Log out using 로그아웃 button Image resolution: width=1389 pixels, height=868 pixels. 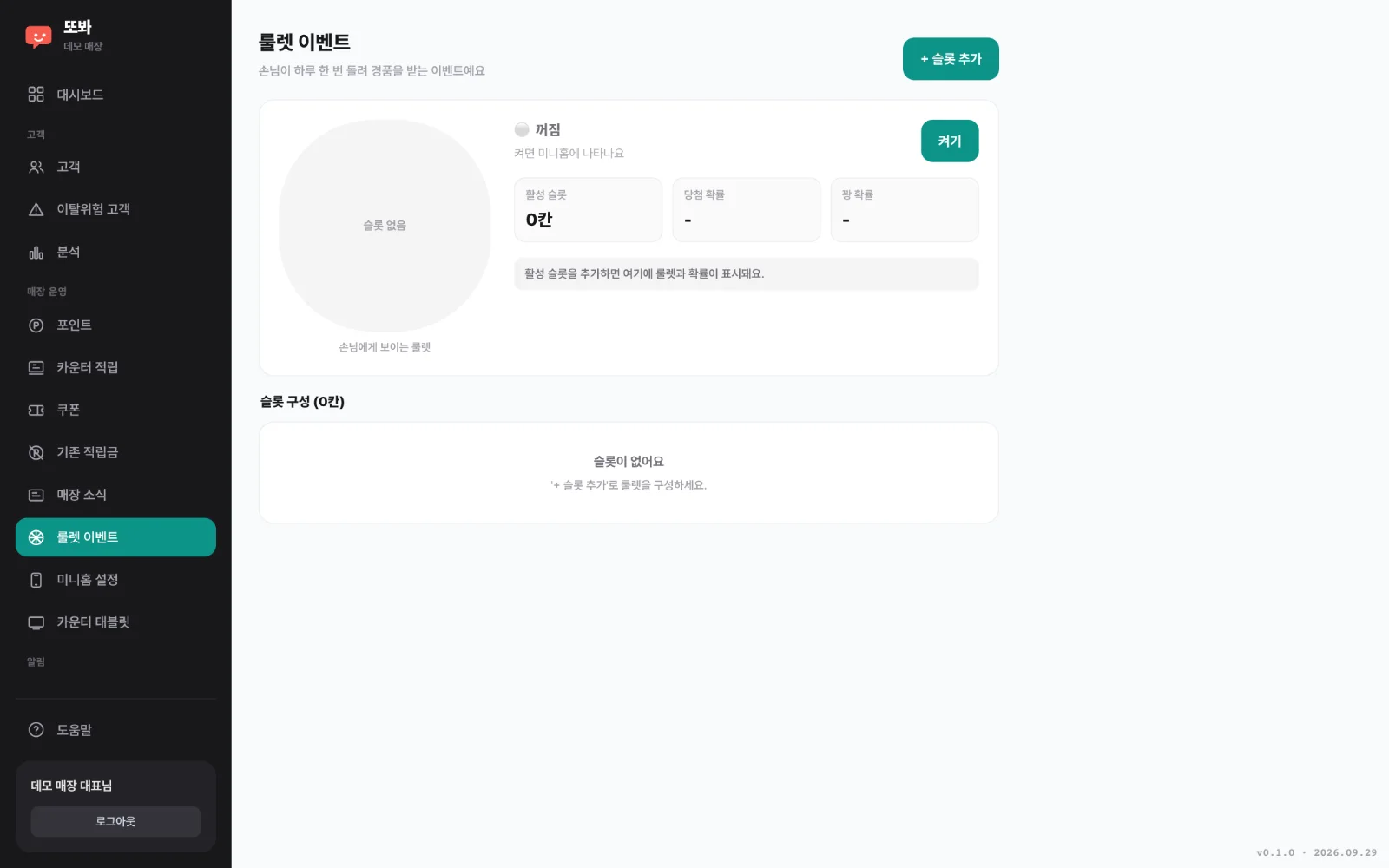[x=115, y=821]
